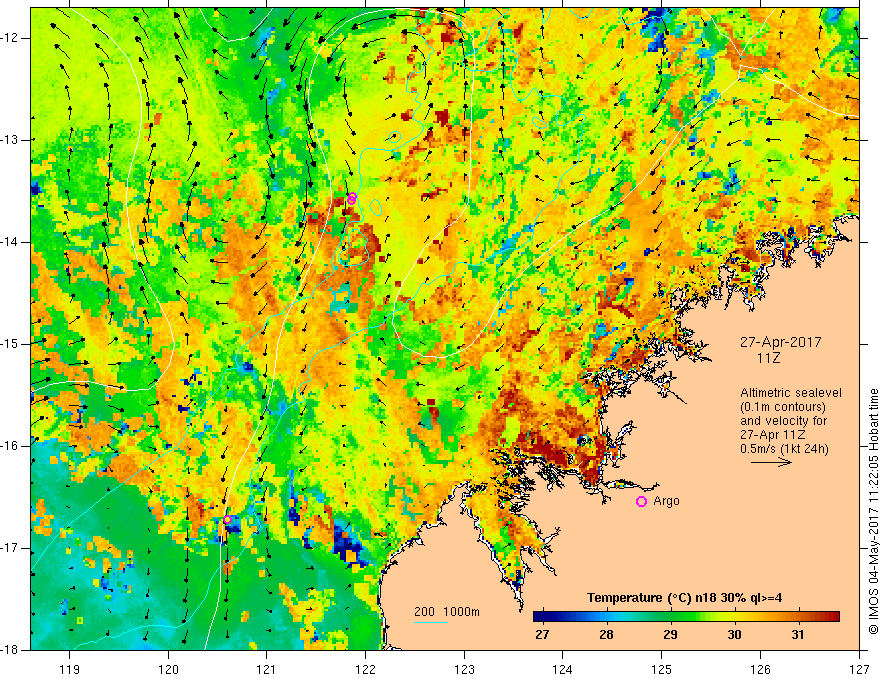The height and width of the screenshot is (680, 880).
Task: Click the latitude axis label '-15'
Action: tap(10, 344)
